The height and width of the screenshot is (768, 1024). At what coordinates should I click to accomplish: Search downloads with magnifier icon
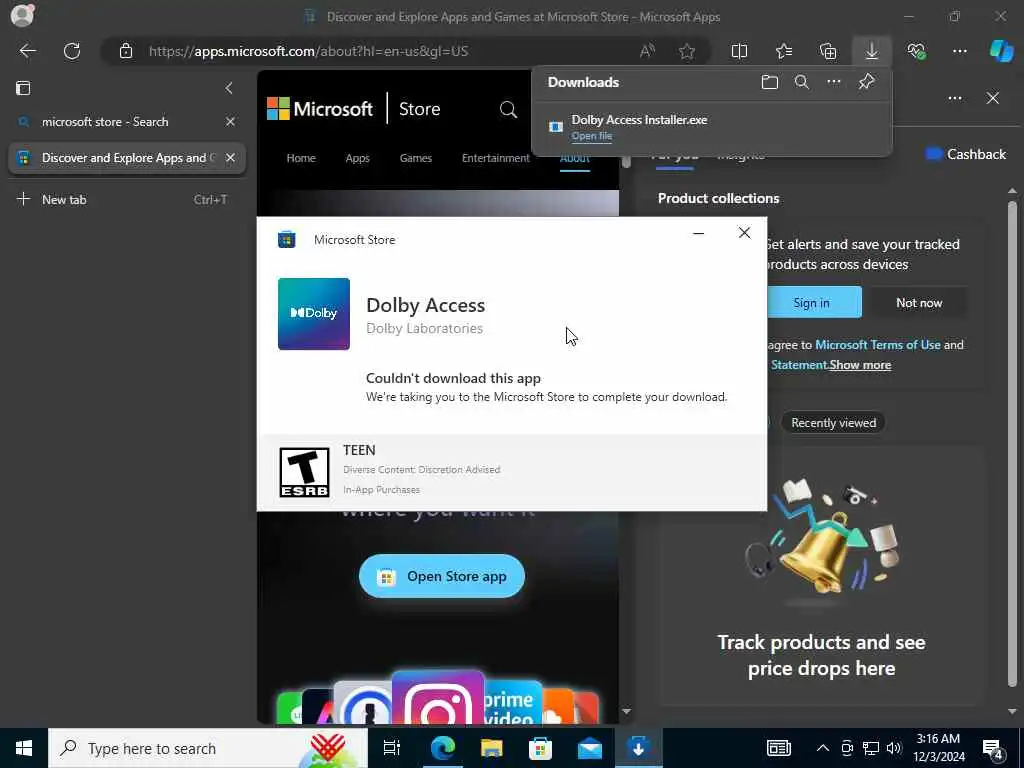pos(802,82)
